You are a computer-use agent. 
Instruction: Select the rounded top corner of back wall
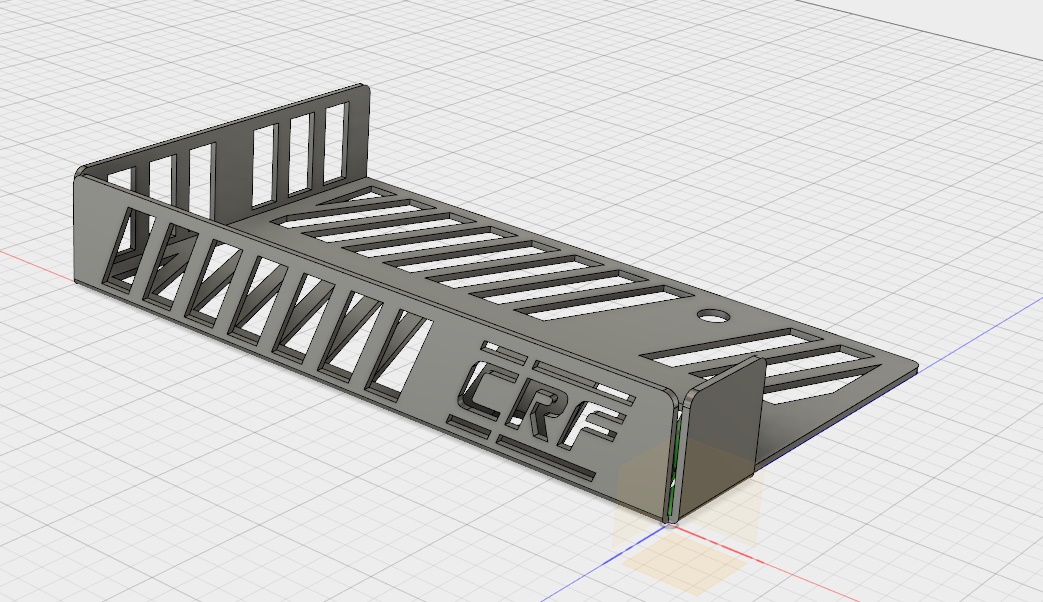point(365,90)
